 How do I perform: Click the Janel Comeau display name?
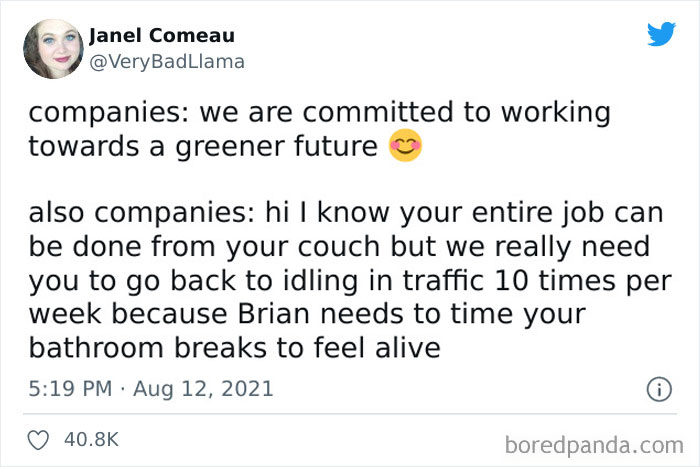(163, 36)
